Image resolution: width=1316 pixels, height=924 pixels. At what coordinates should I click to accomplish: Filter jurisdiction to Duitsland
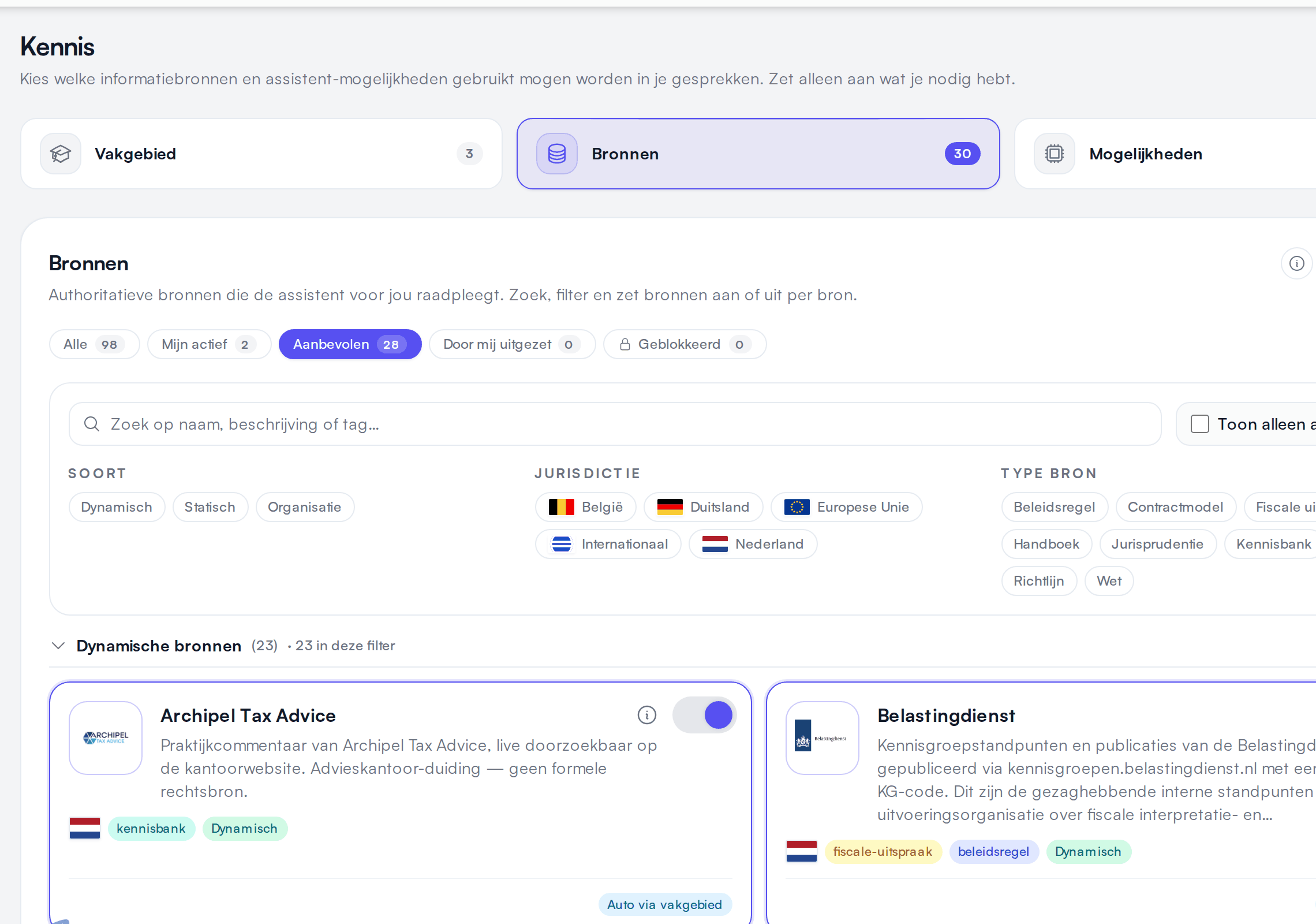703,507
